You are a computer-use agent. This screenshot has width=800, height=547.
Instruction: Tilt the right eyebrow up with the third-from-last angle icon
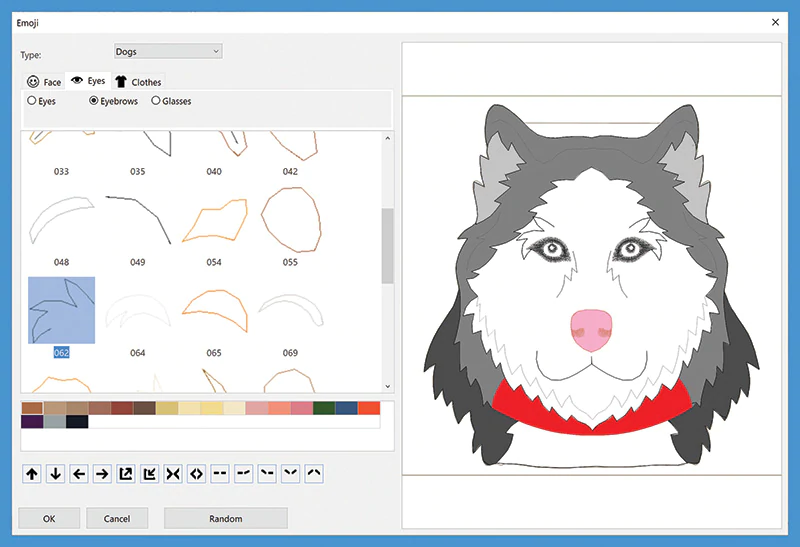[243, 474]
